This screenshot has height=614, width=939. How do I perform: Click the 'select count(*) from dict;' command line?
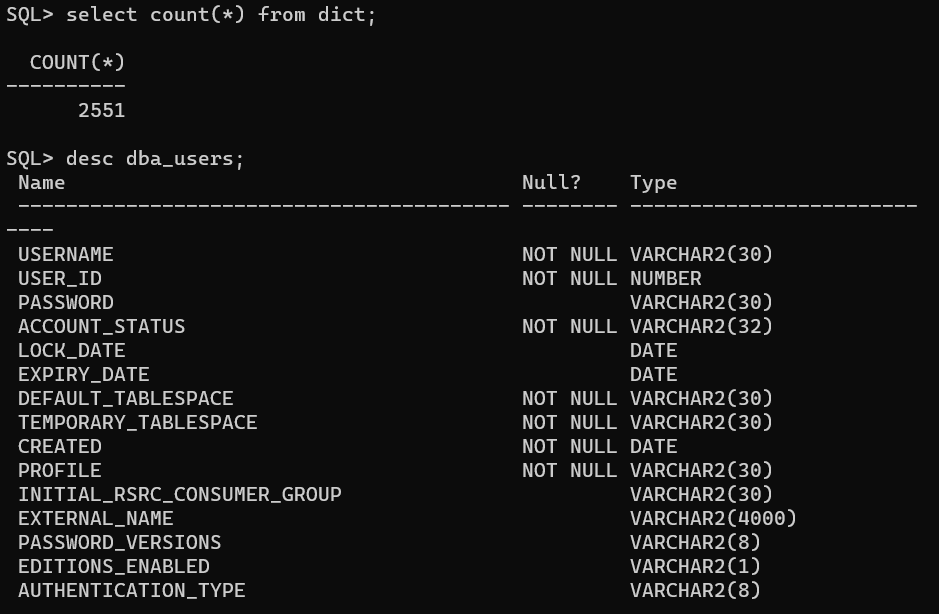click(221, 14)
